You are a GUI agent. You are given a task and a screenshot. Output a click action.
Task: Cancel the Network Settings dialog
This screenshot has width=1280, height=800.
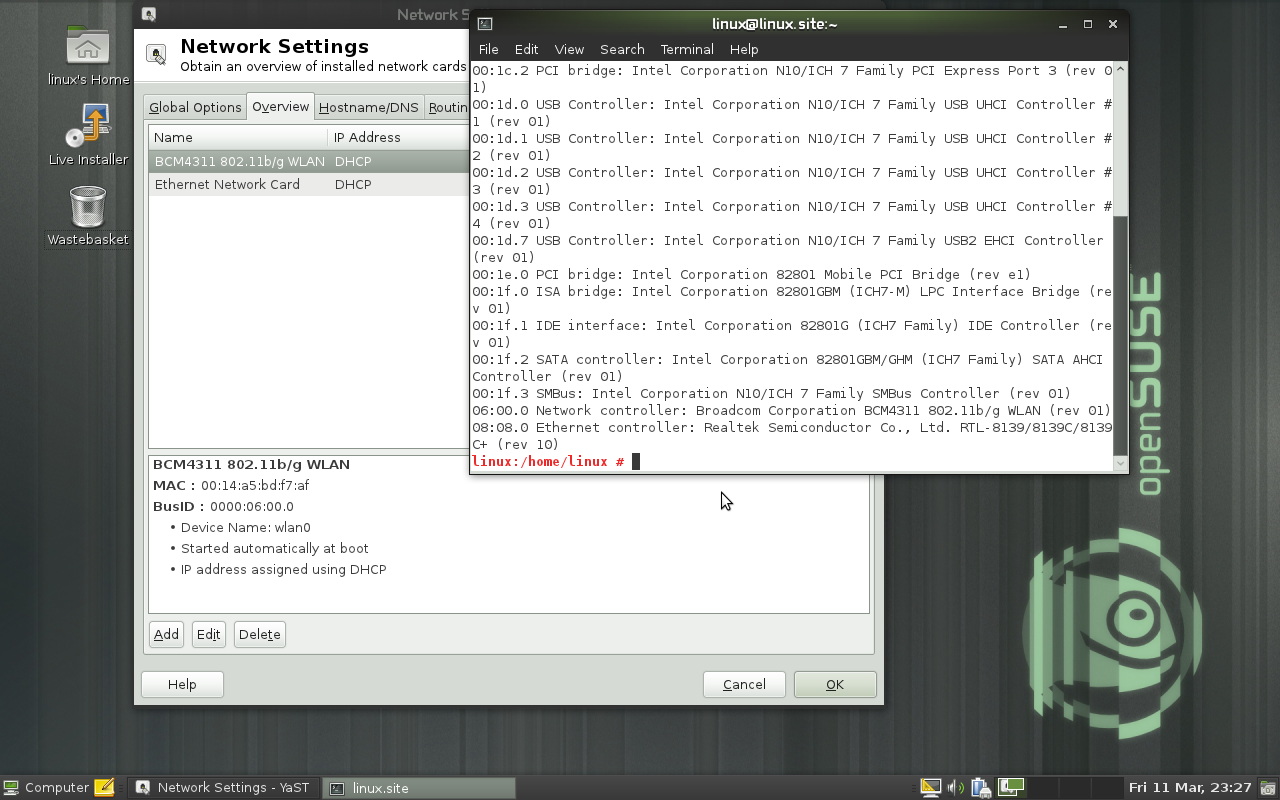coord(744,684)
